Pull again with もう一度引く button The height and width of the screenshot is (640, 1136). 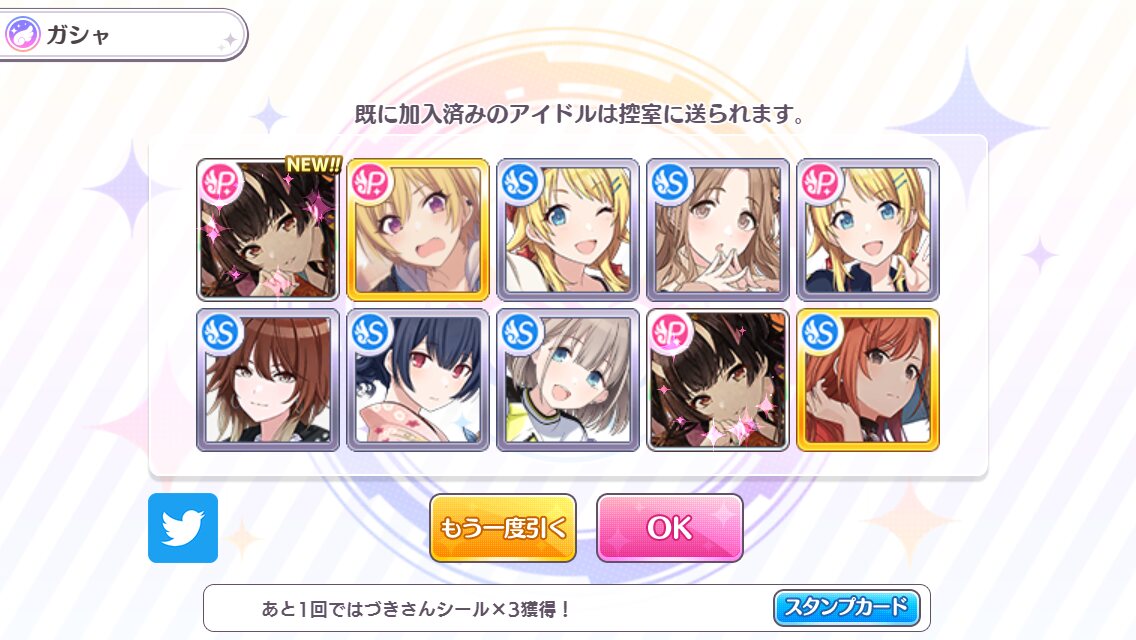[503, 528]
